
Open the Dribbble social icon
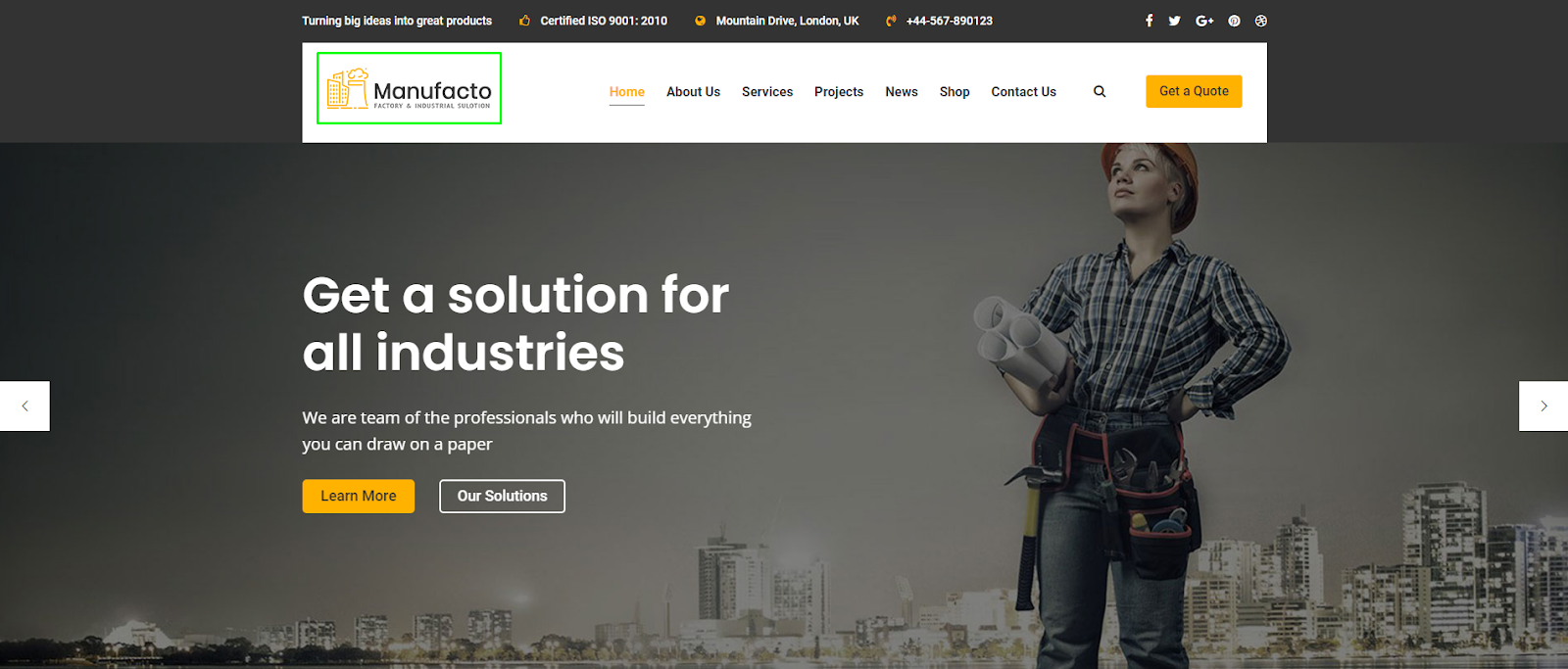1261,21
